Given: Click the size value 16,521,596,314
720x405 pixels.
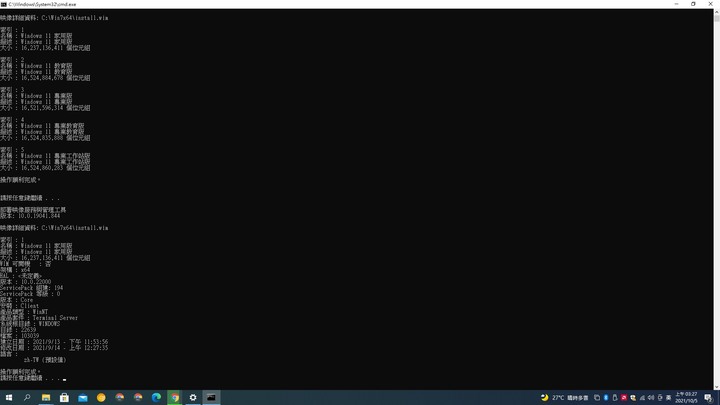Looking at the screenshot, I should click(42, 108).
